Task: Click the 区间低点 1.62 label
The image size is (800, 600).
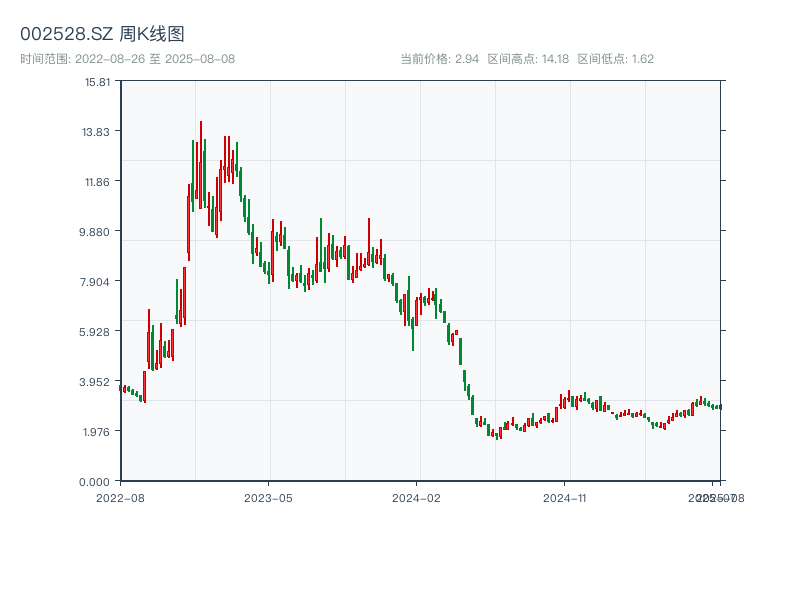Action: coord(615,59)
